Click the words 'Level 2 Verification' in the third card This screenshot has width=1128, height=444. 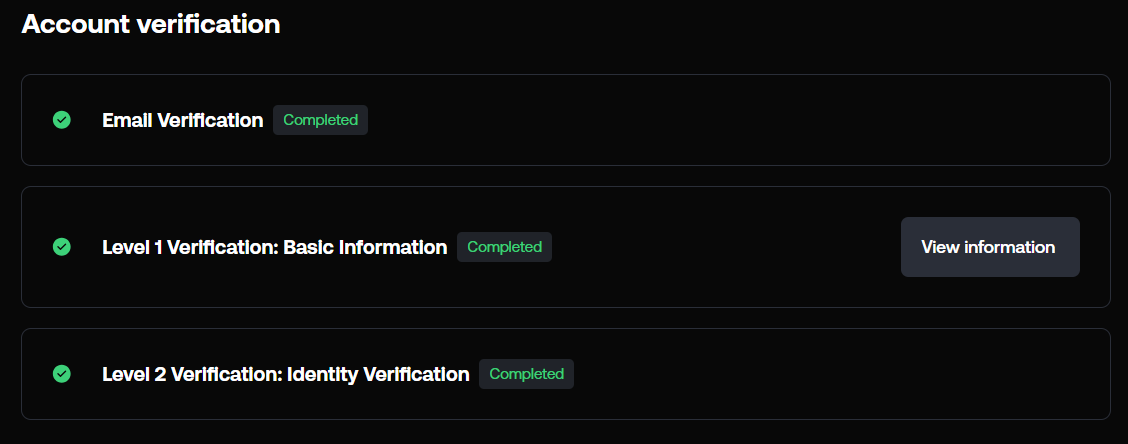[x=190, y=373]
